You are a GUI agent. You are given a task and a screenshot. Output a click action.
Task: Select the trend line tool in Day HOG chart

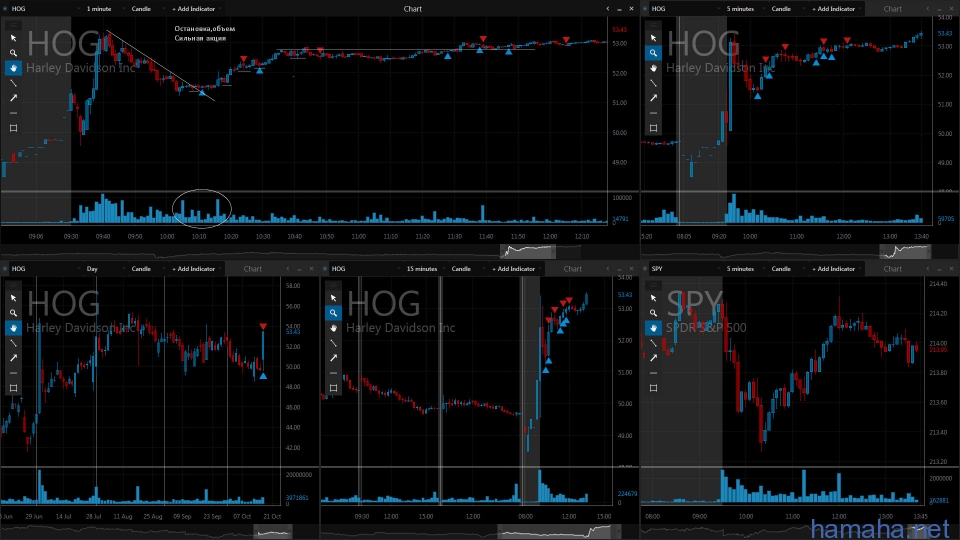[13, 343]
